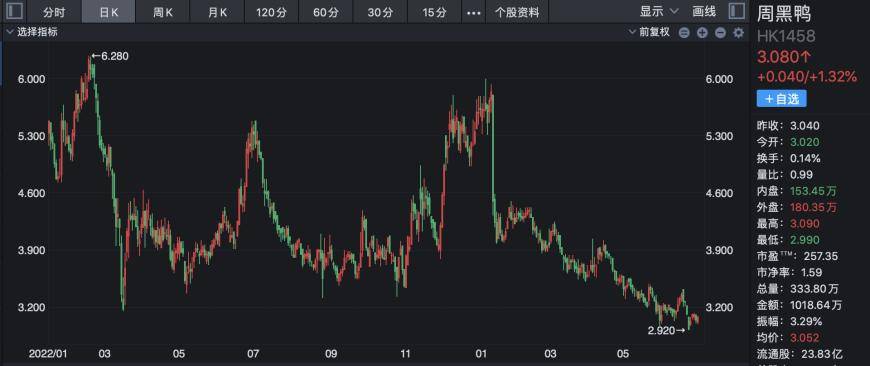This screenshot has height=366, width=870.
Task: Click the chart zoom-in plus icon
Action: 702,33
